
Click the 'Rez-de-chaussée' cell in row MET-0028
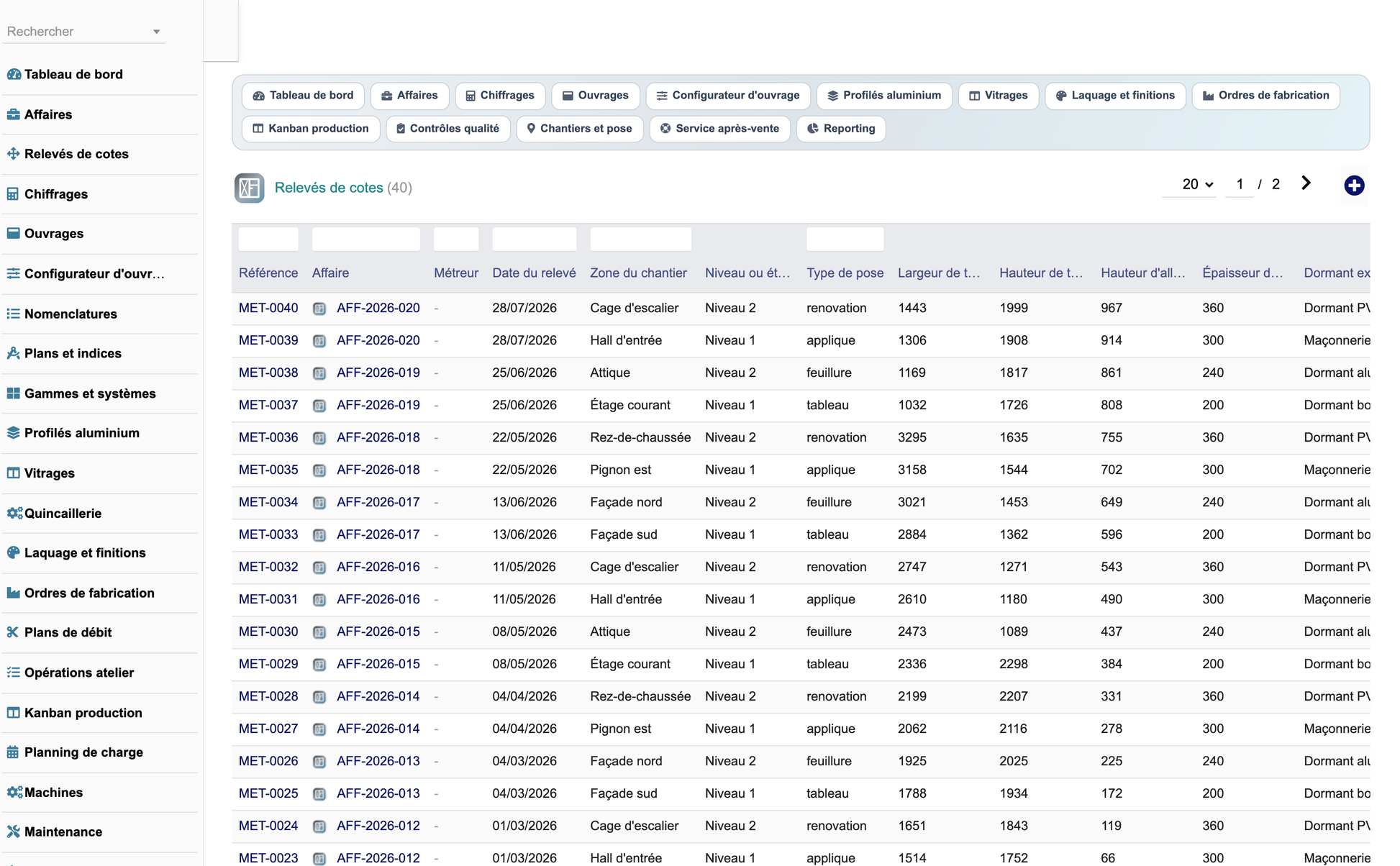point(640,696)
